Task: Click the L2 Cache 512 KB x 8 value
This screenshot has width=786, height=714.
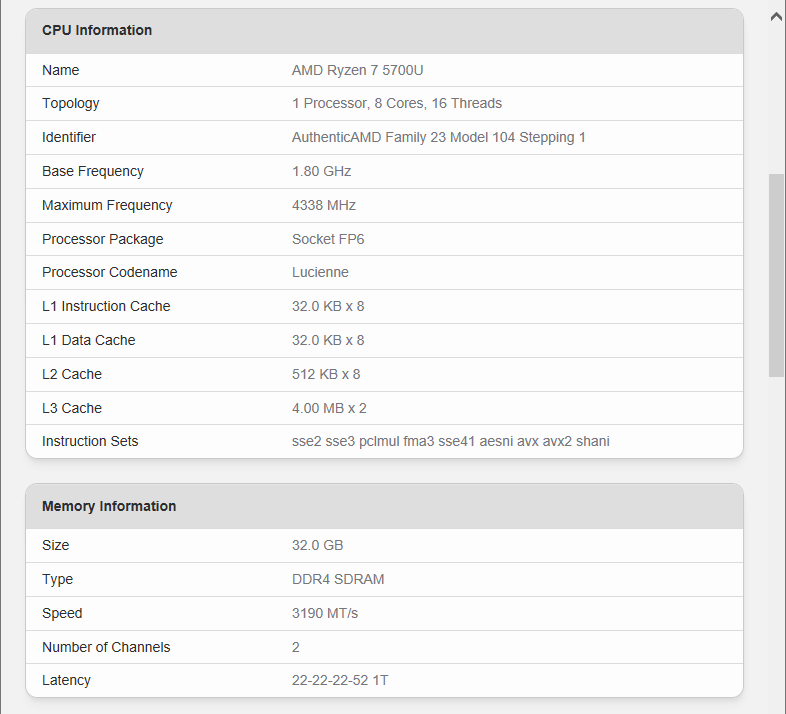Action: pos(325,374)
